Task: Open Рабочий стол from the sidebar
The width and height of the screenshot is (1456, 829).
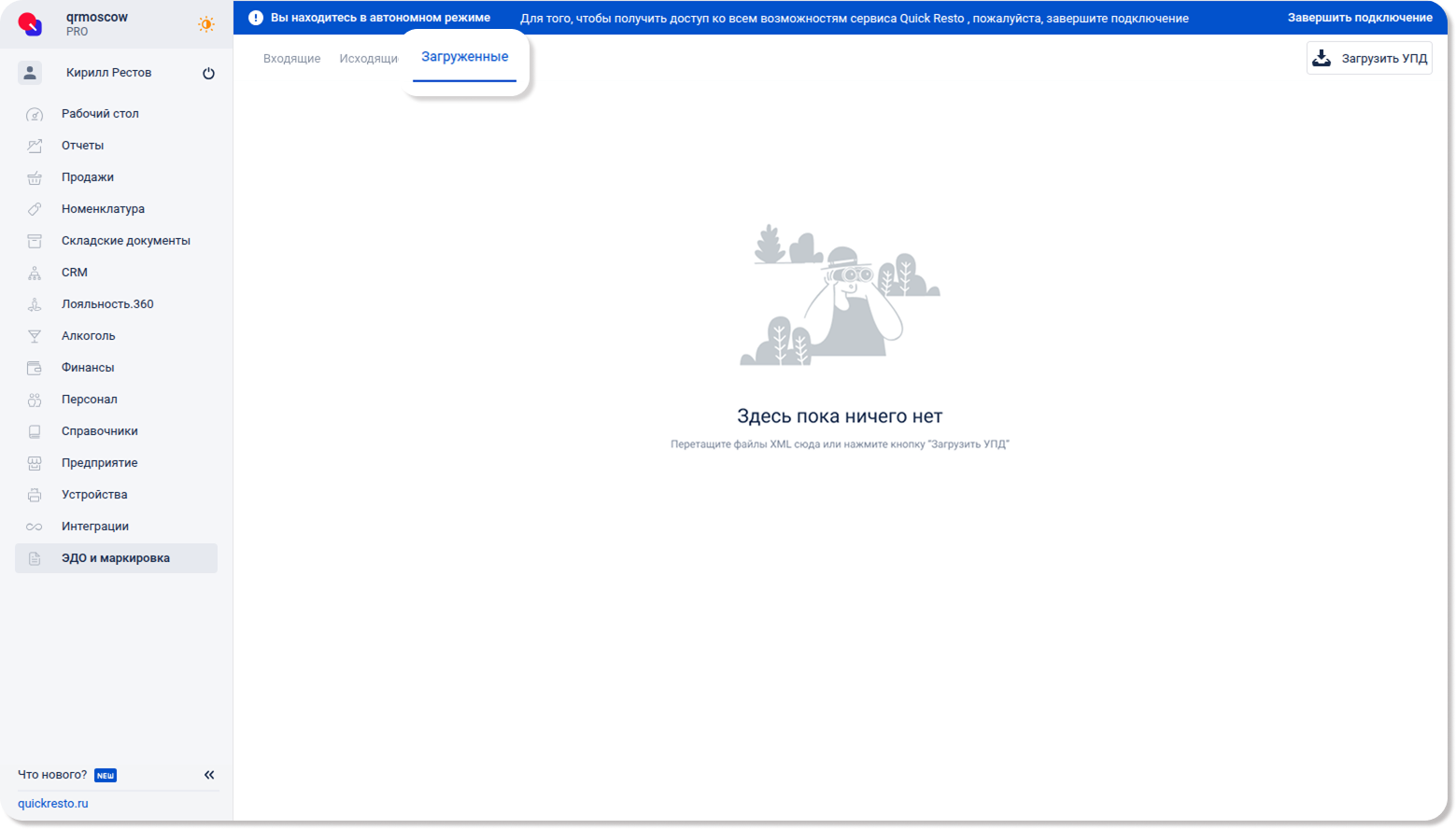Action: [x=100, y=114]
